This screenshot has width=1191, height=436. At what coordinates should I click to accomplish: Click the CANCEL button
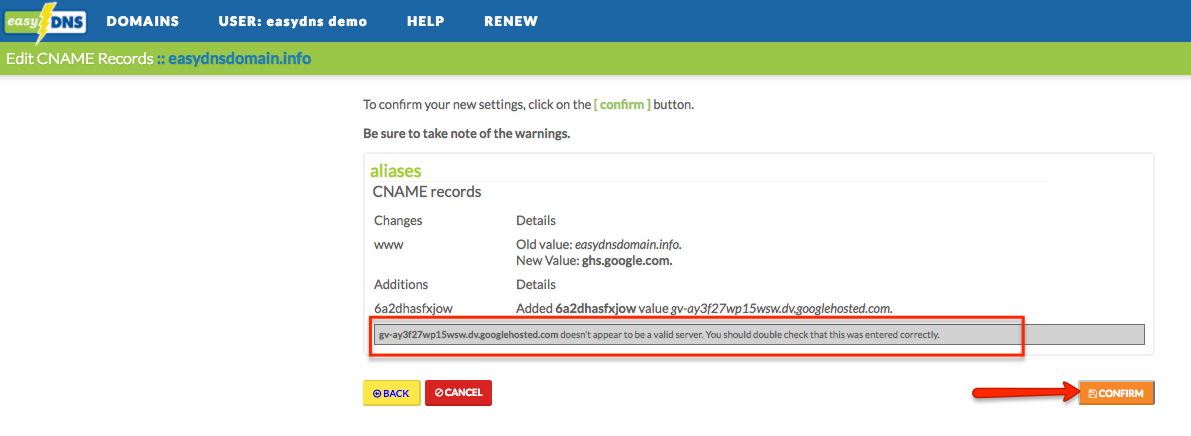(458, 393)
